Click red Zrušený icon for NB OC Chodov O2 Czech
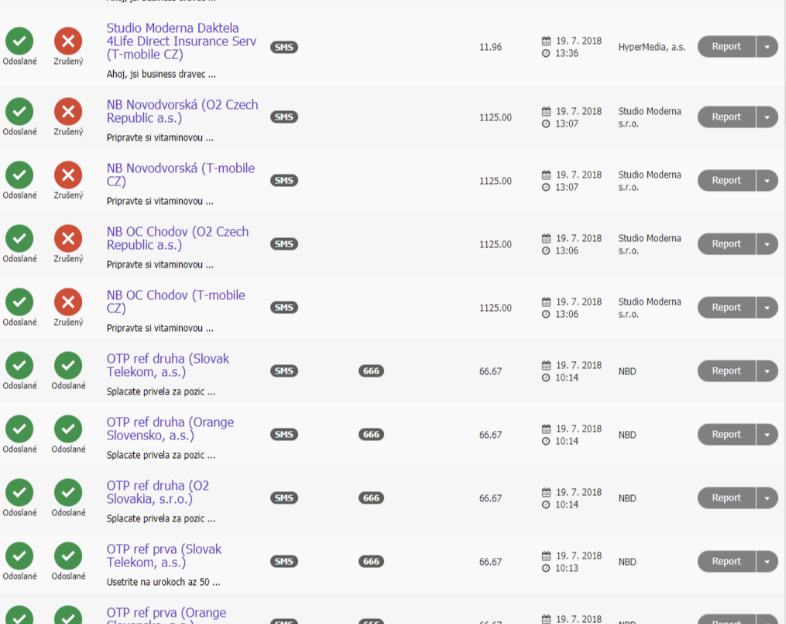This screenshot has width=786, height=624. [68, 239]
